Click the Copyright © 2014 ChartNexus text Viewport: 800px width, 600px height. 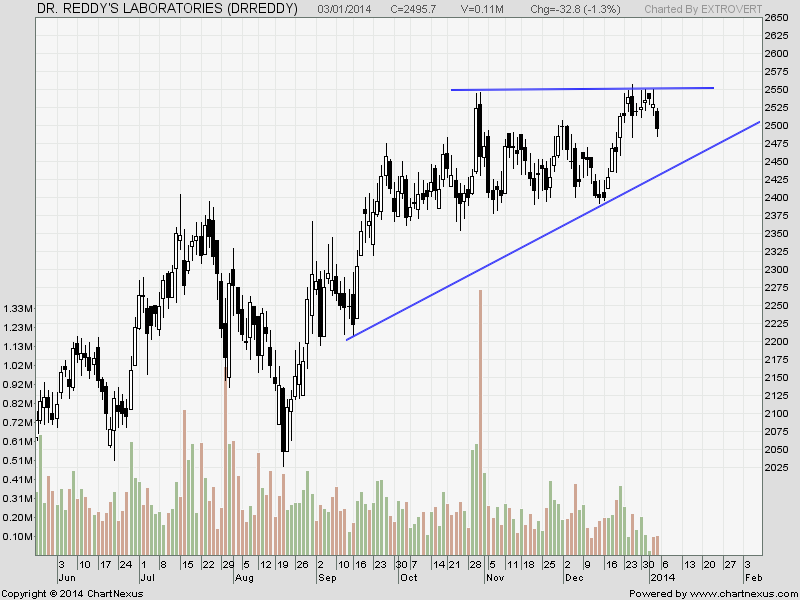(x=72, y=593)
